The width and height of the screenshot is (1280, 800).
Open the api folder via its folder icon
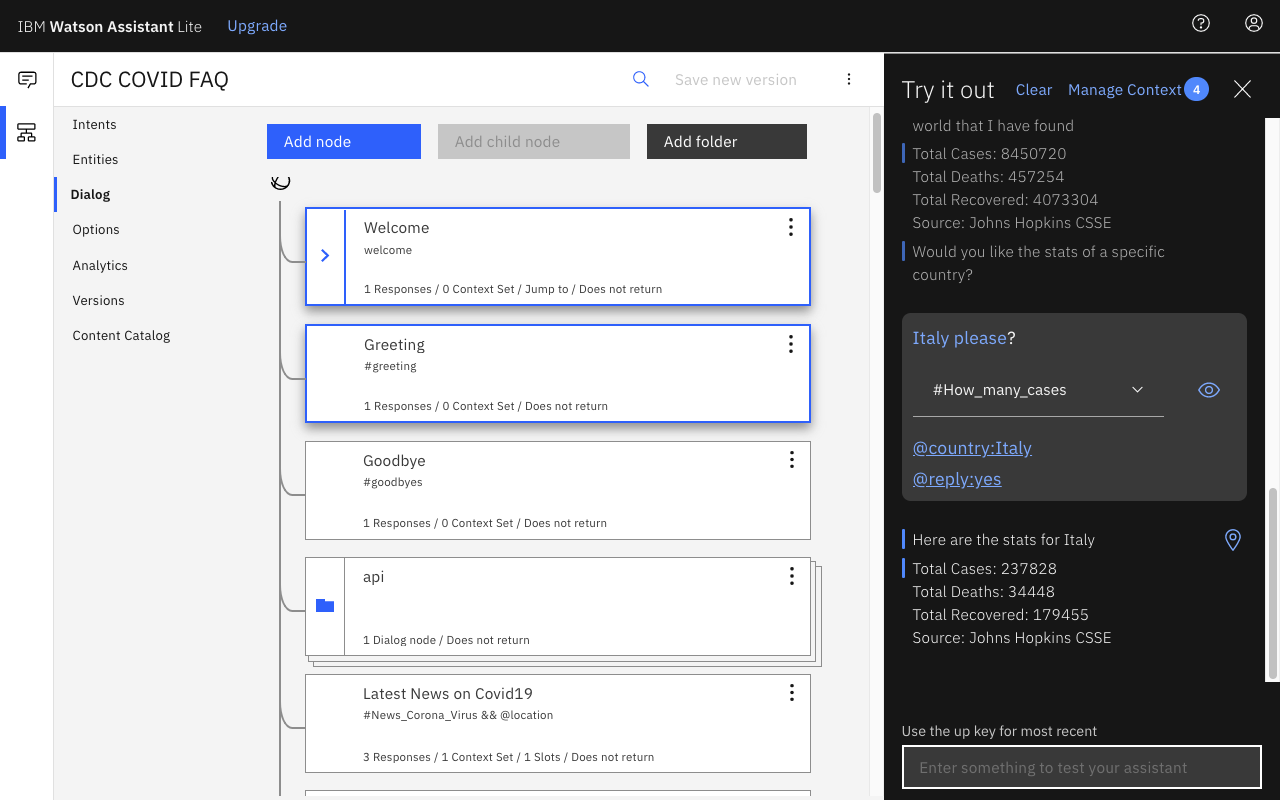[325, 605]
